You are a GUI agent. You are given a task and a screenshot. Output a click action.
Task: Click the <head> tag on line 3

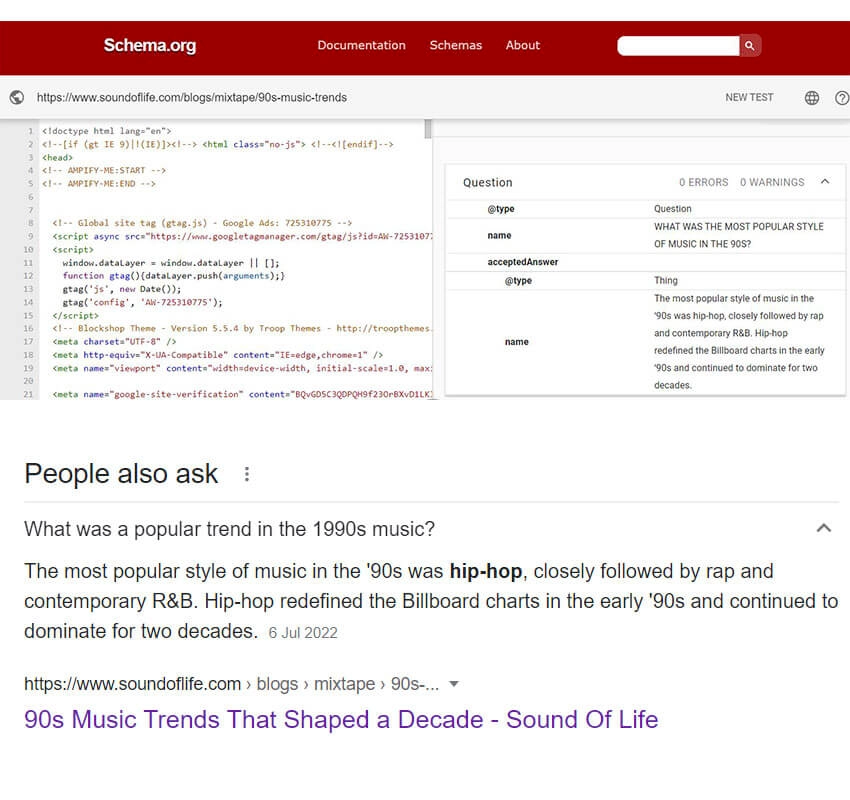point(57,158)
